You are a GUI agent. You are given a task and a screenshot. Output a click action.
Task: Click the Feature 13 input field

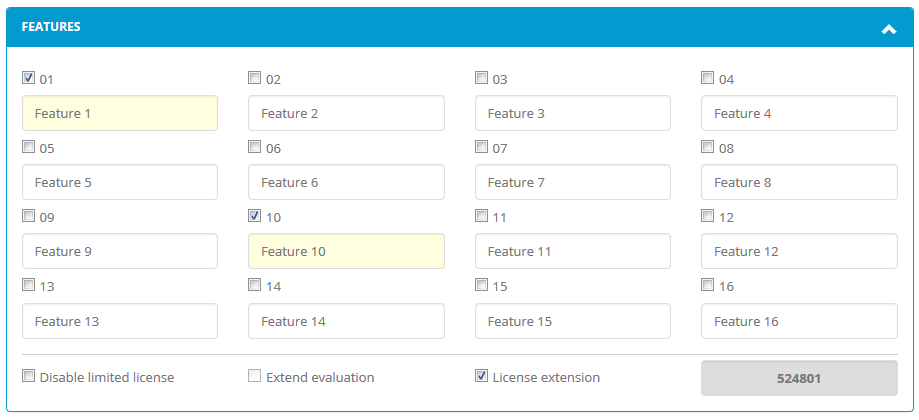120,321
